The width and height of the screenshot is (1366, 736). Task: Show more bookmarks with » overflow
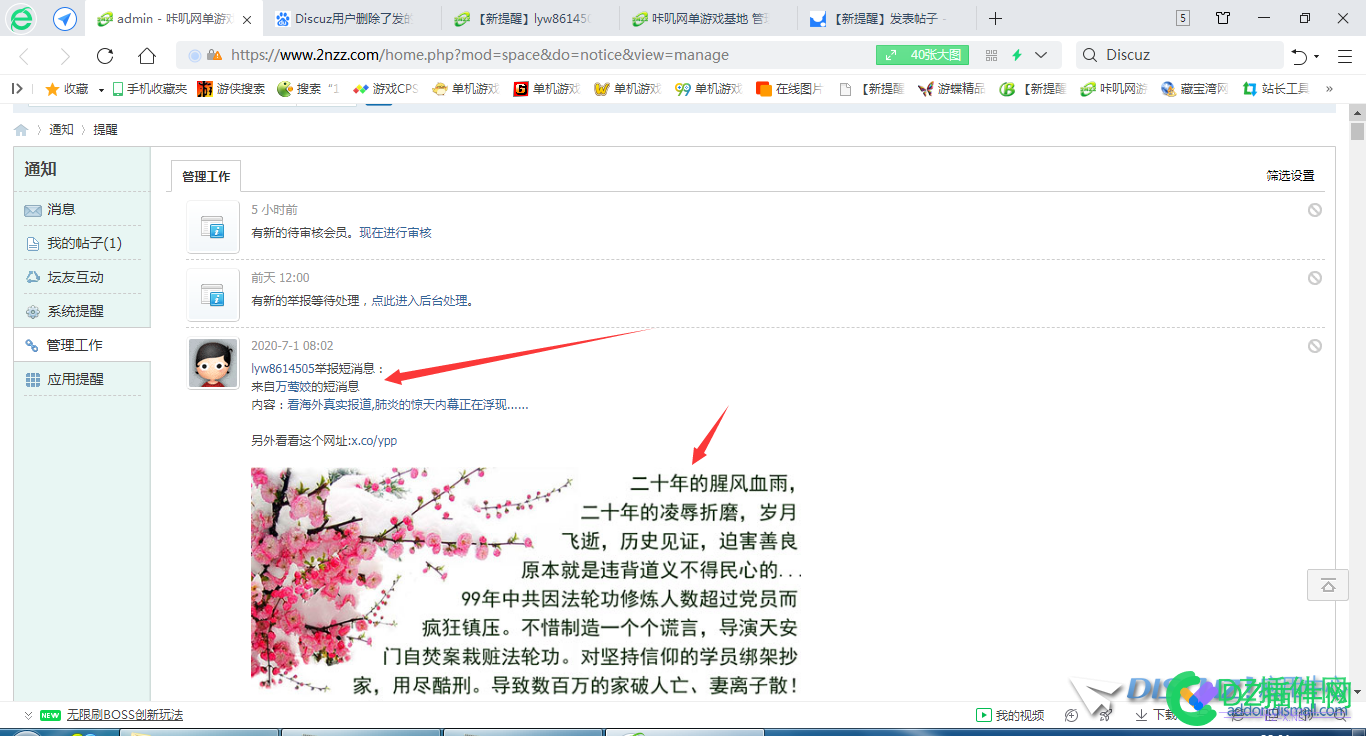click(1329, 89)
